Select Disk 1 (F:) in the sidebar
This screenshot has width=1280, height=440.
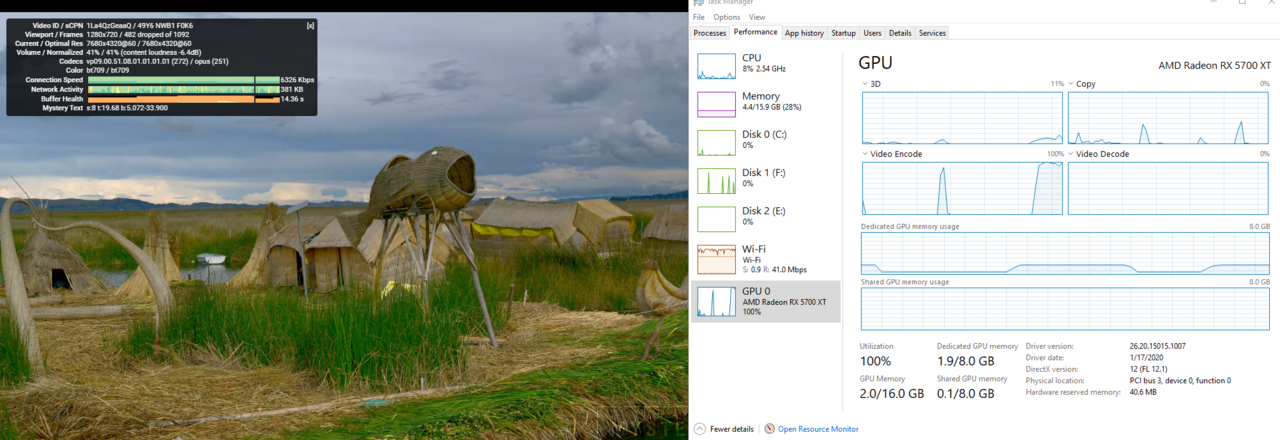(x=766, y=179)
